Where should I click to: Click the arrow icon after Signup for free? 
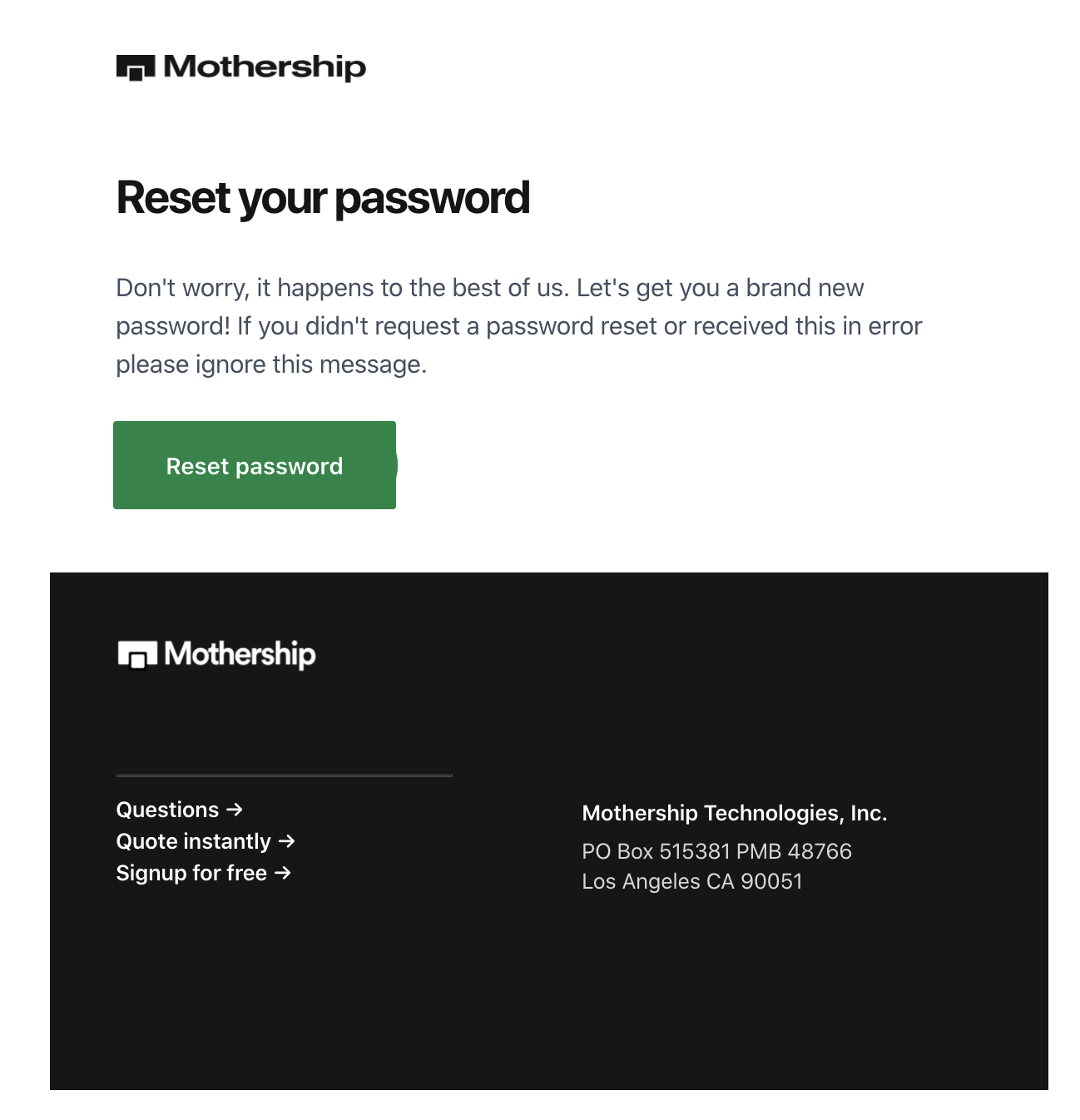point(283,873)
